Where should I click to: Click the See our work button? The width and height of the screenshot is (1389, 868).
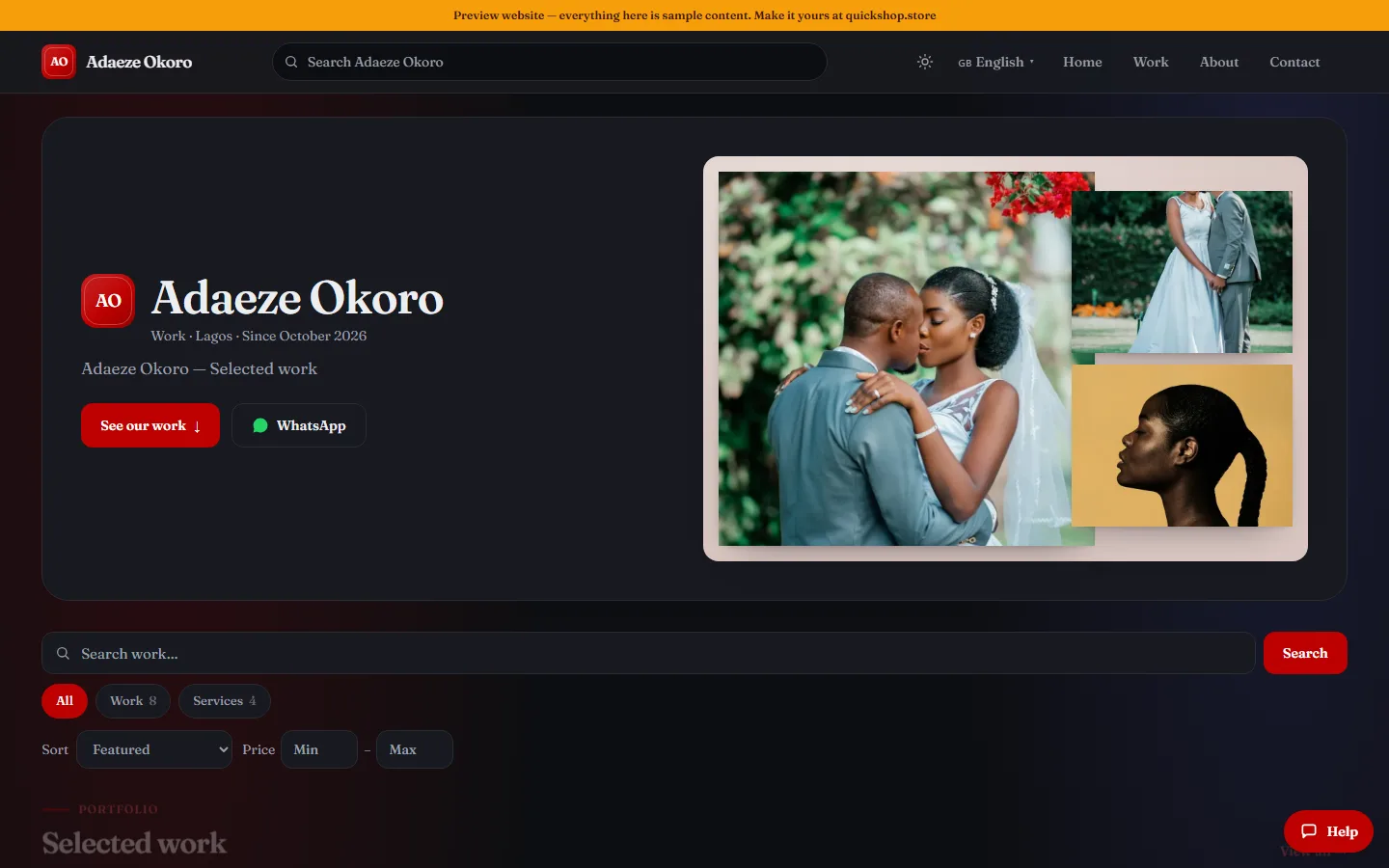tap(150, 425)
